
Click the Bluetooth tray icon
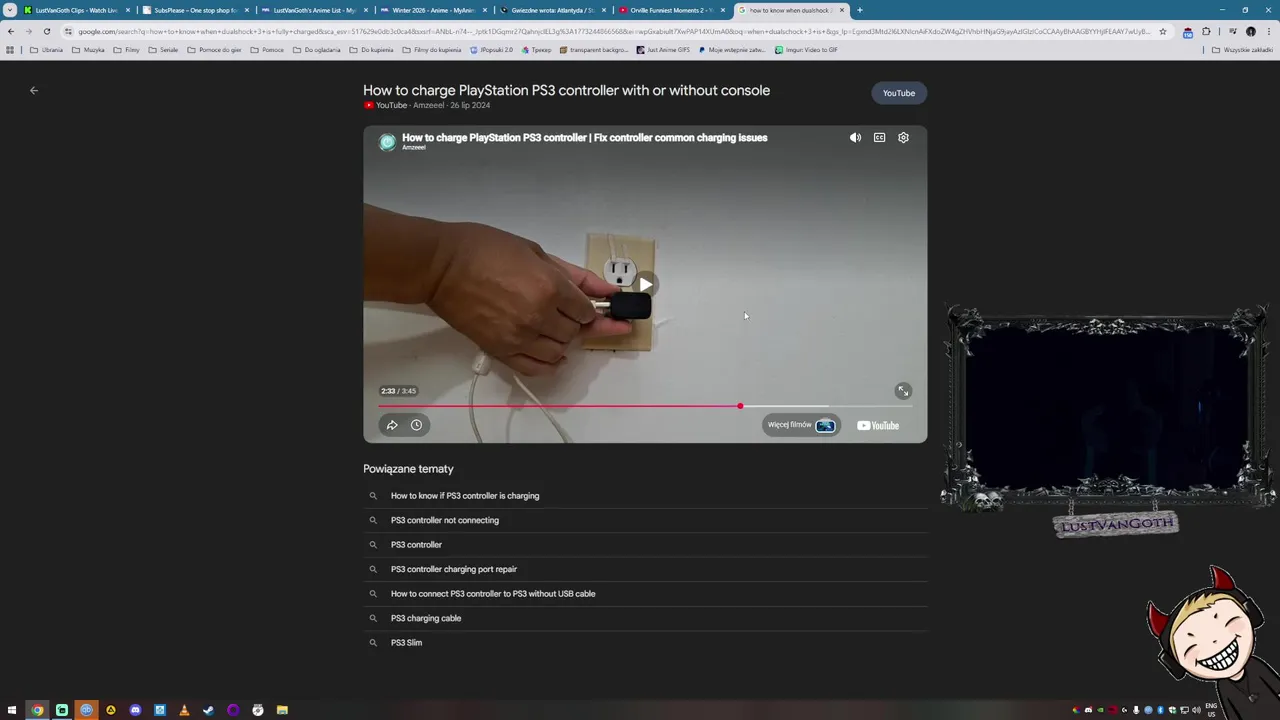[1160, 710]
